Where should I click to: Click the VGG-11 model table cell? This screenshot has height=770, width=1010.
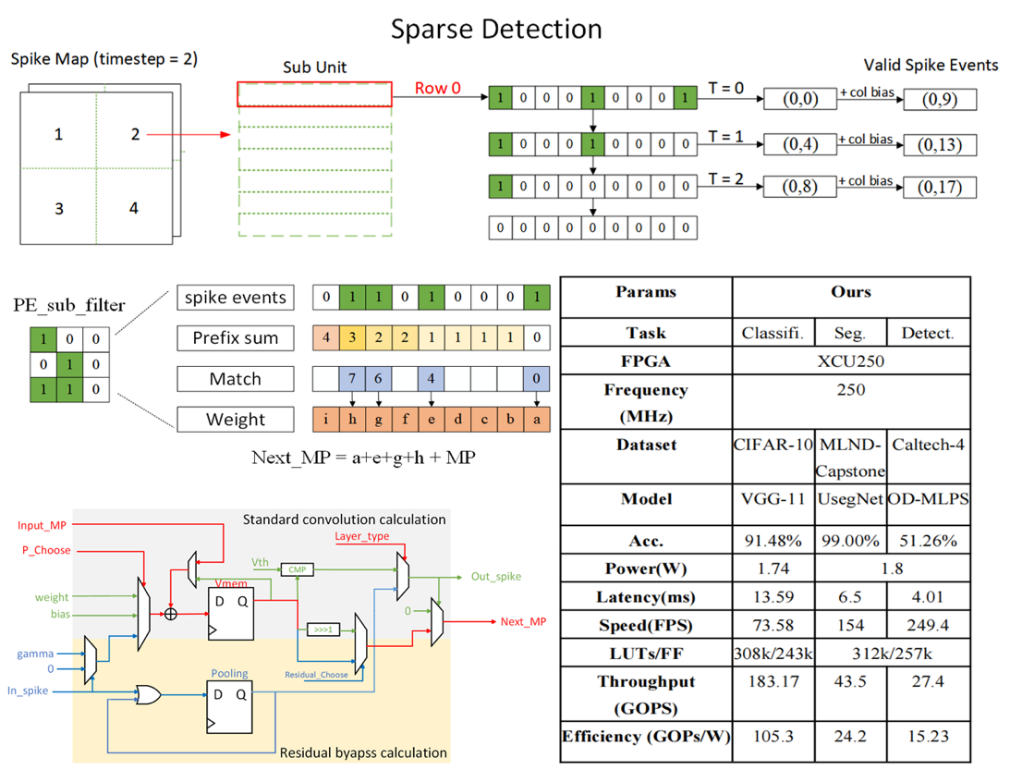(x=774, y=498)
